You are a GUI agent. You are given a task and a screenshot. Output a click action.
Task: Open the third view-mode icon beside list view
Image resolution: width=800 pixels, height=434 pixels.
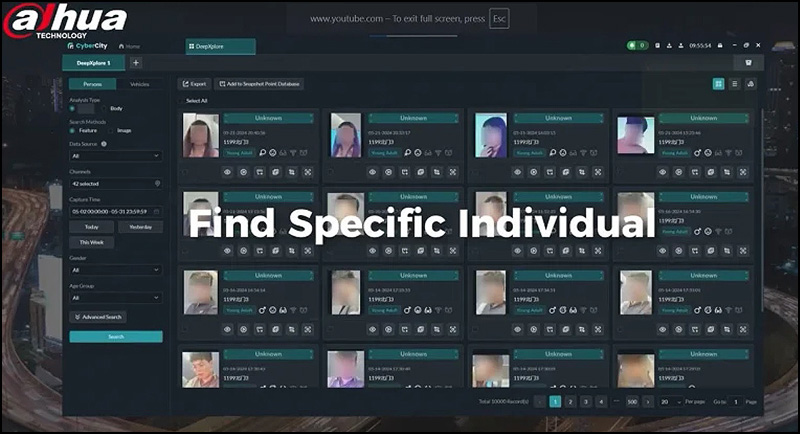[751, 84]
